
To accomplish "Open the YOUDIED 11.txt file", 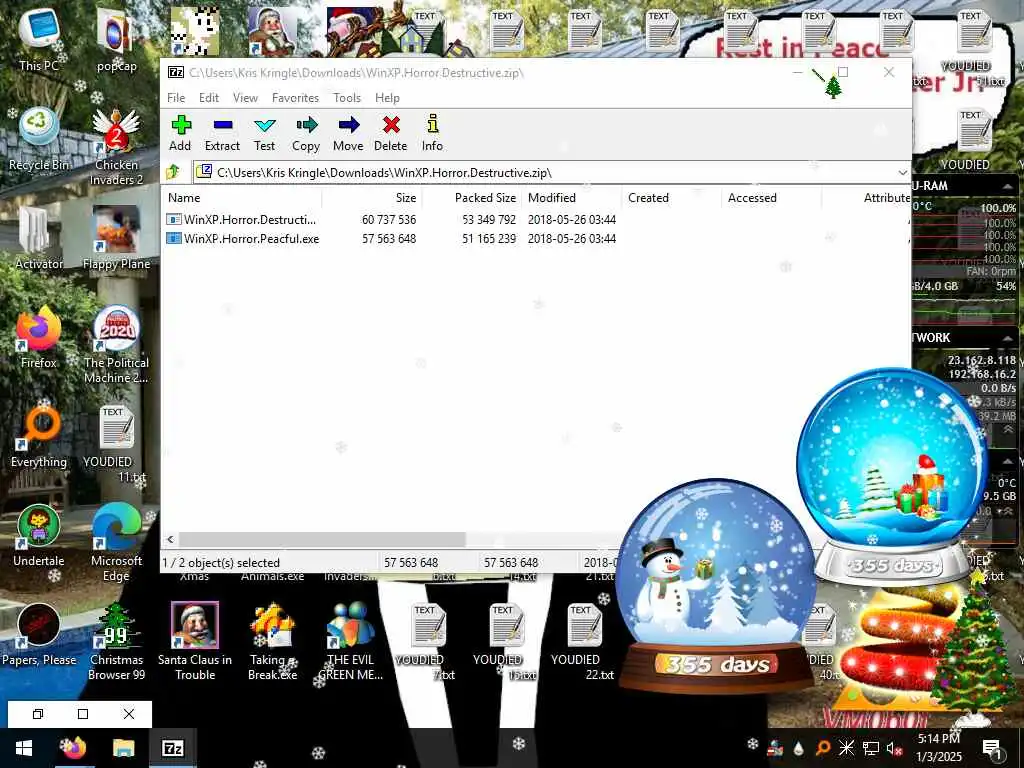I will [116, 444].
